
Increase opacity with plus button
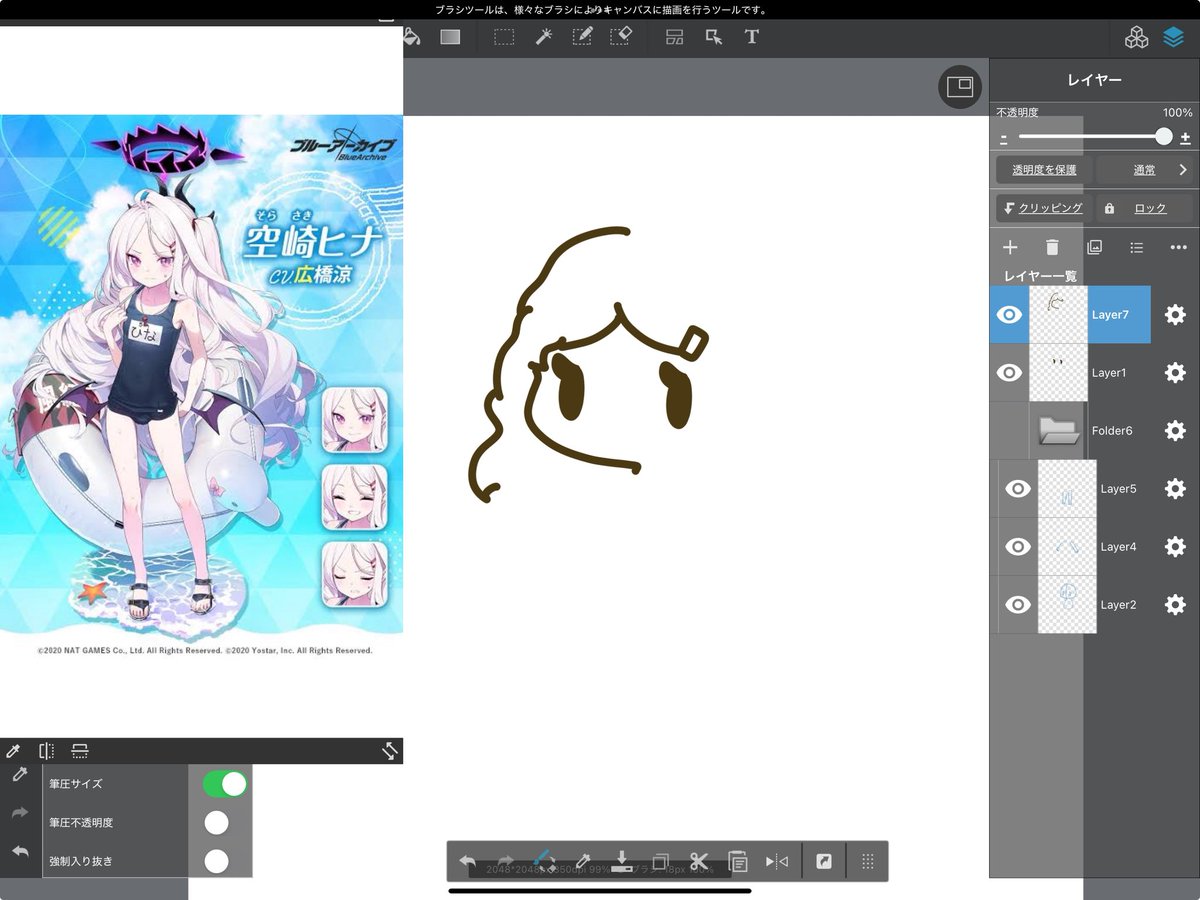tap(1185, 138)
